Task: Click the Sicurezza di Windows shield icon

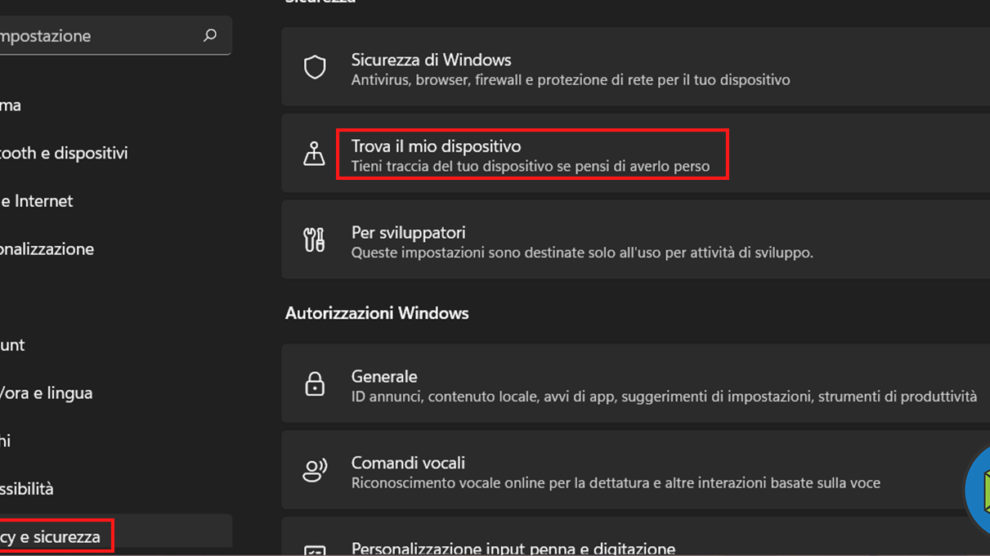Action: (x=315, y=68)
